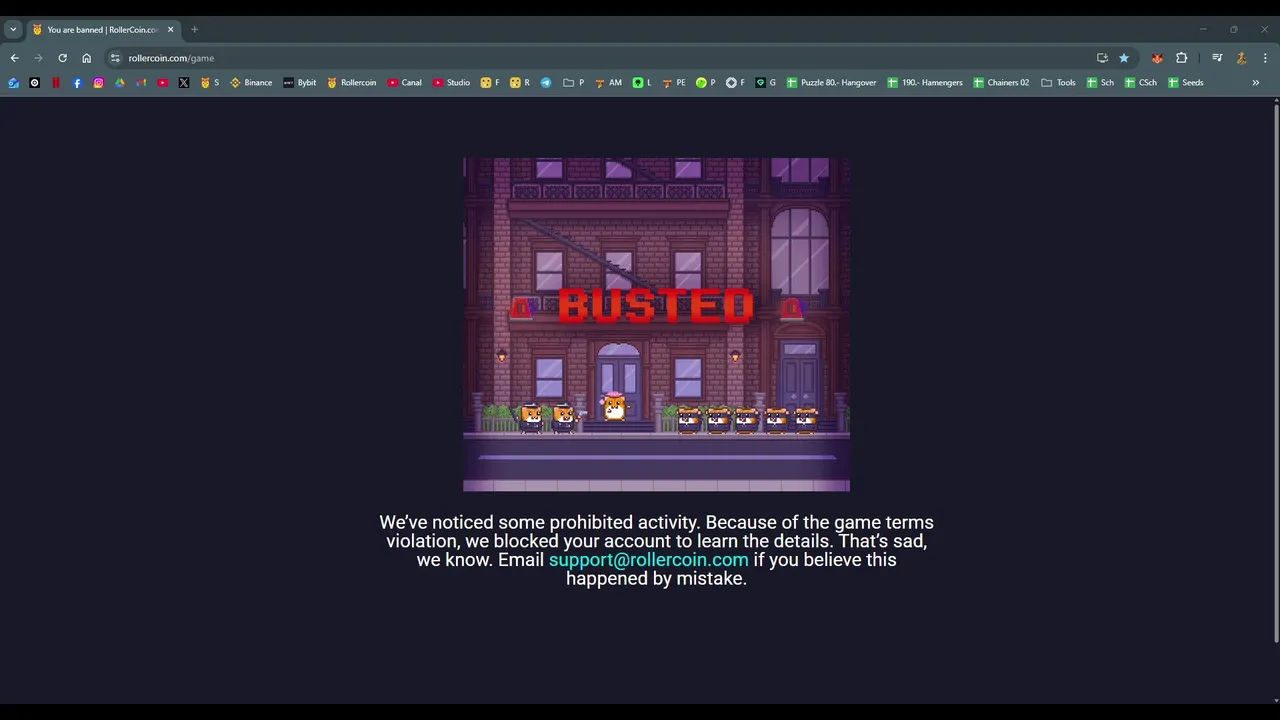Open the Rollercoin bookmark

(x=351, y=83)
